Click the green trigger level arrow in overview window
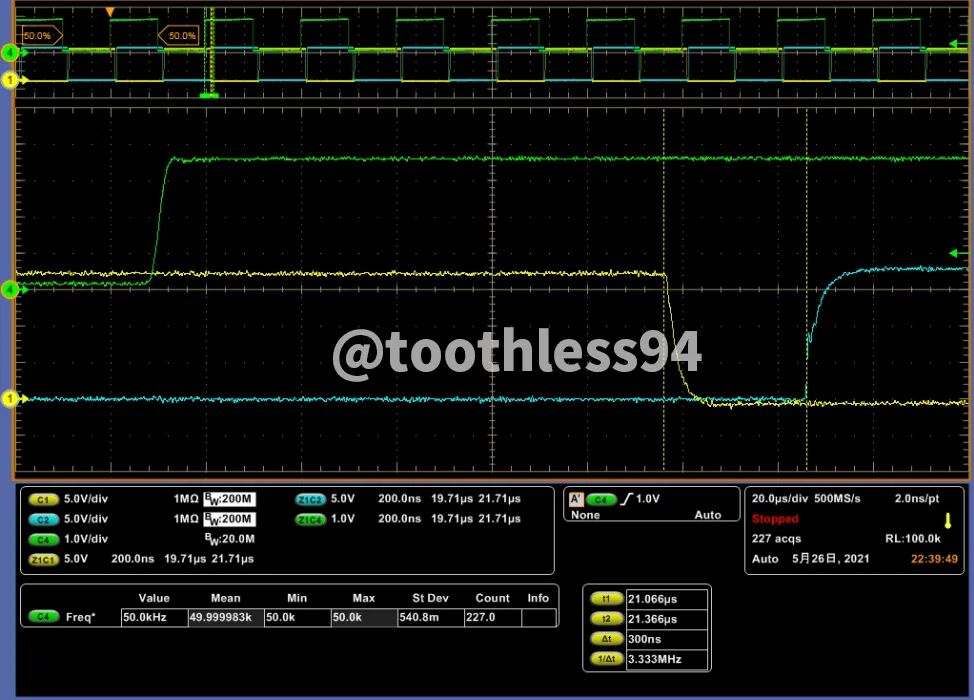 click(958, 43)
